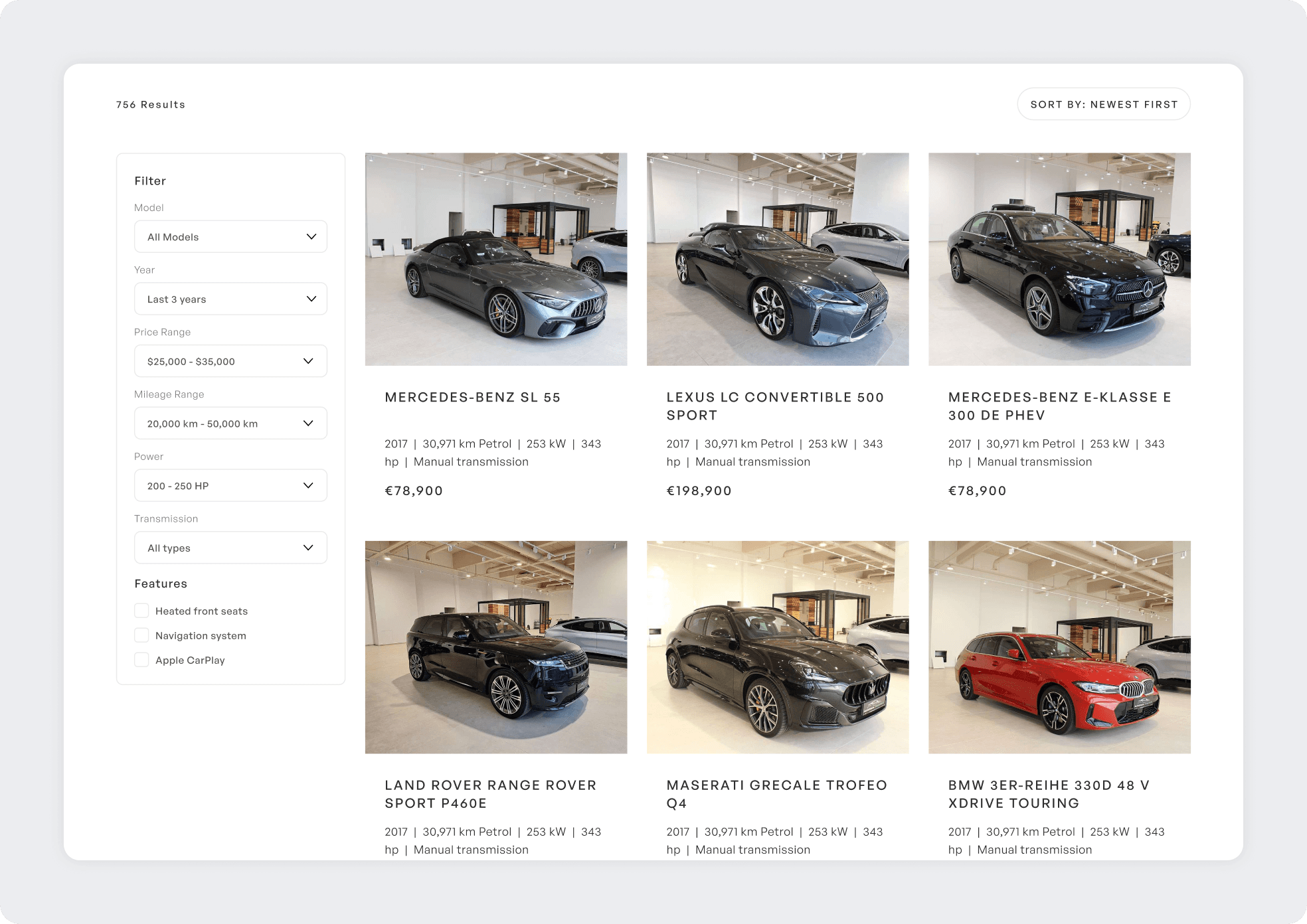Click chevron arrow in Price Range dropdown

pos(308,361)
